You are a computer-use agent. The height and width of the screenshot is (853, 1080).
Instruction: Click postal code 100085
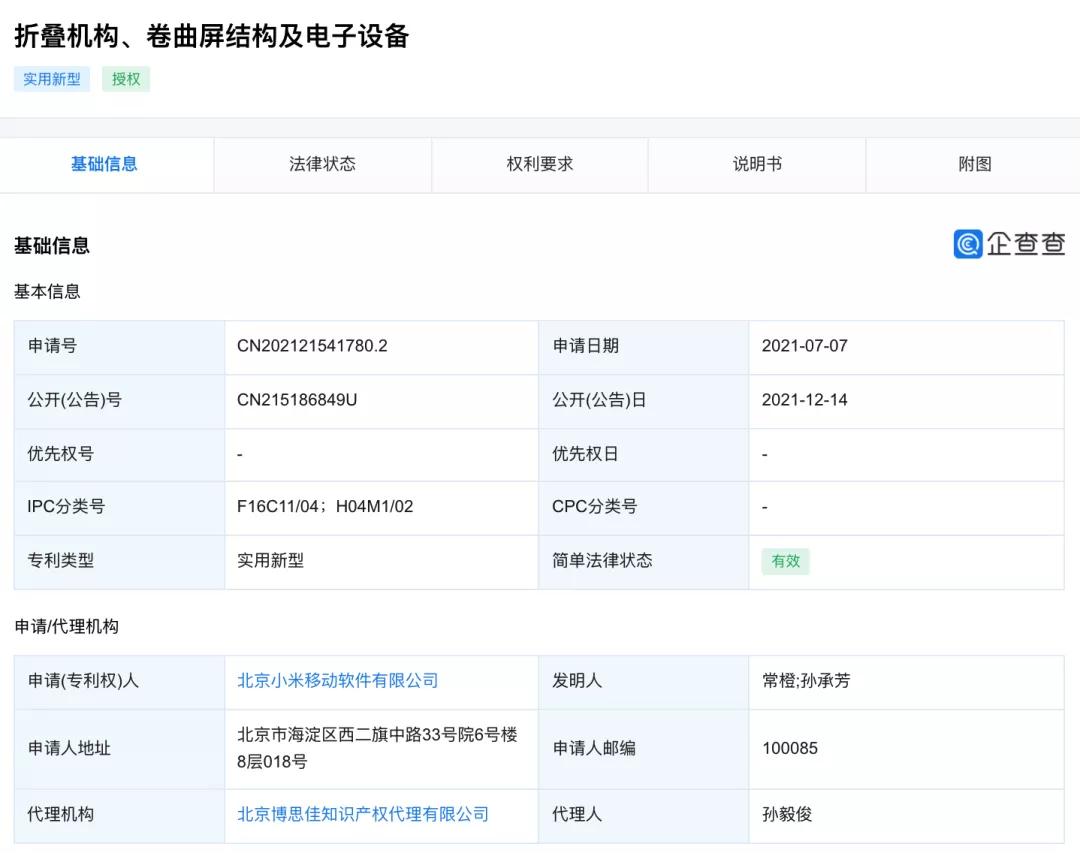(790, 748)
